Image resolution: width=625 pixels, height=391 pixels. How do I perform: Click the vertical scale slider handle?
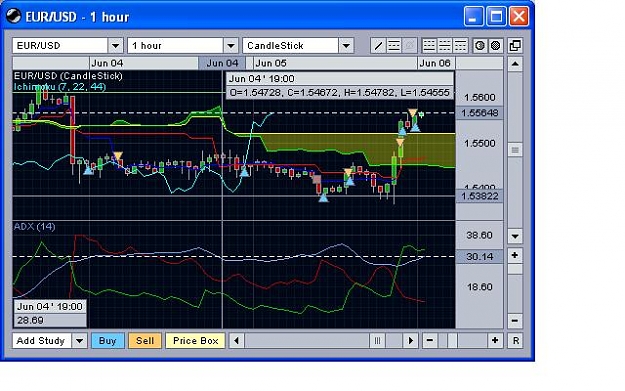pyautogui.click(x=515, y=269)
